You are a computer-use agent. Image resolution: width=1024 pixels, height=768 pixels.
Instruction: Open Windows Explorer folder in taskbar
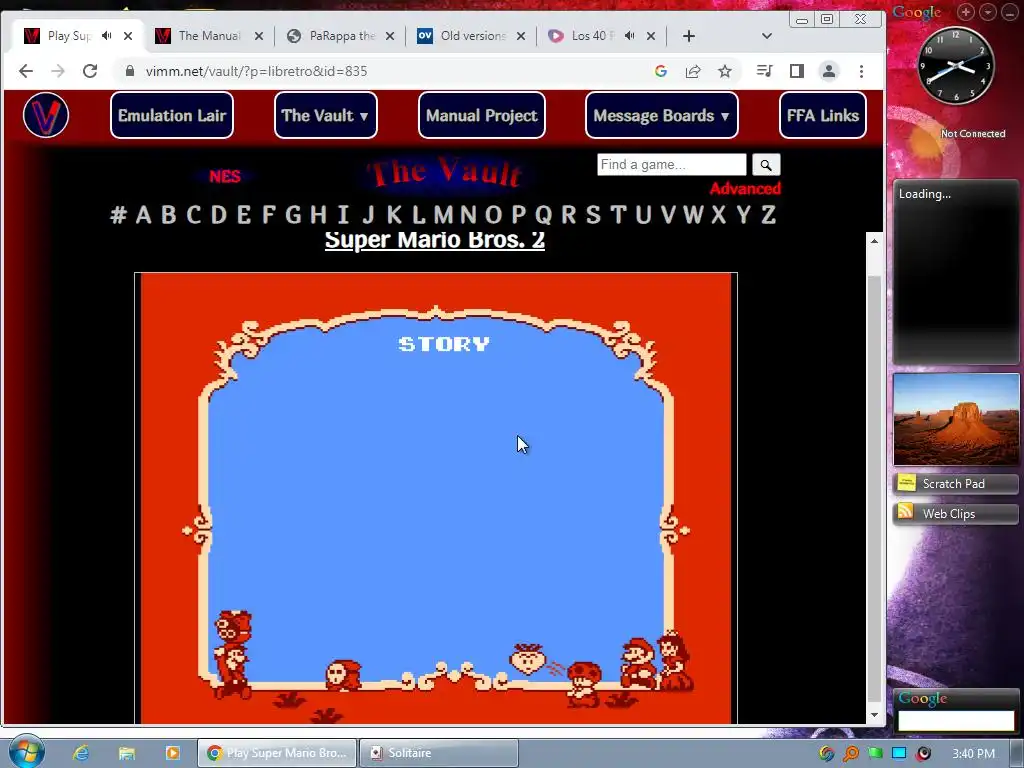[x=127, y=753]
